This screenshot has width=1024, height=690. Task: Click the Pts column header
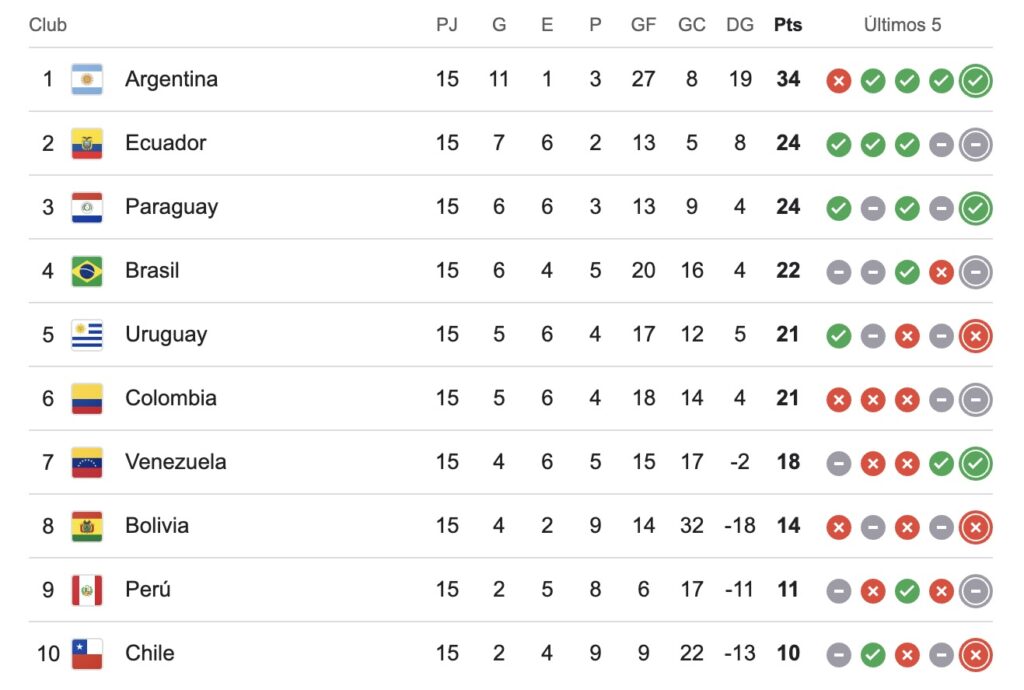point(788,25)
